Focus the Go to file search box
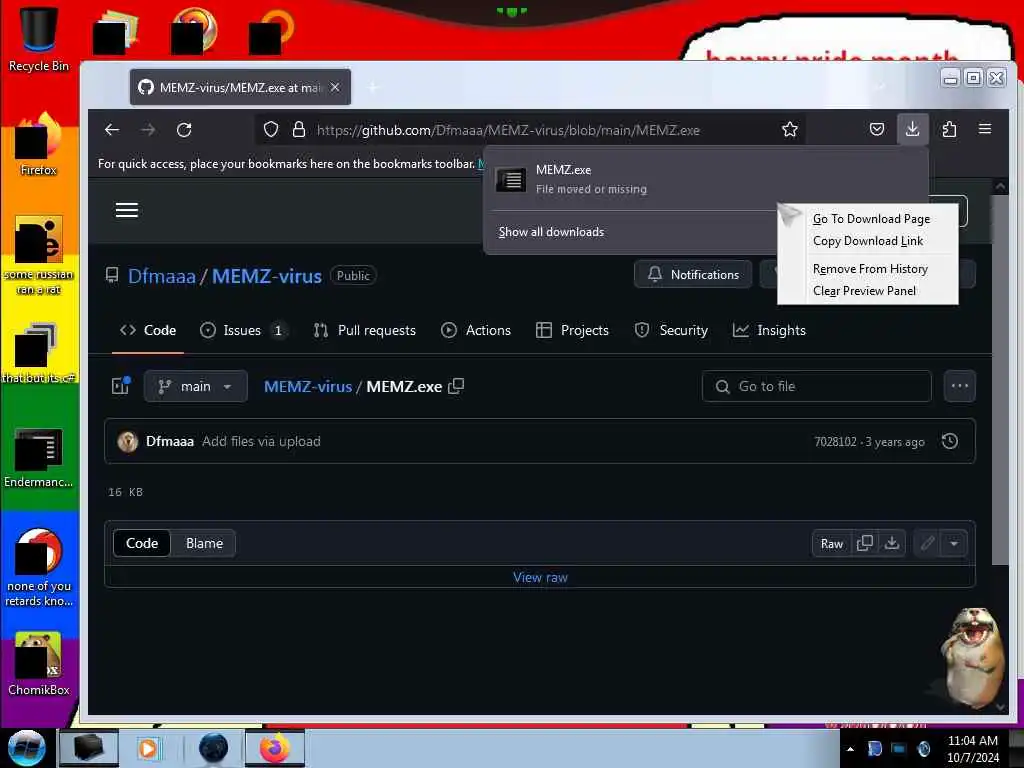The image size is (1024, 768). [816, 386]
